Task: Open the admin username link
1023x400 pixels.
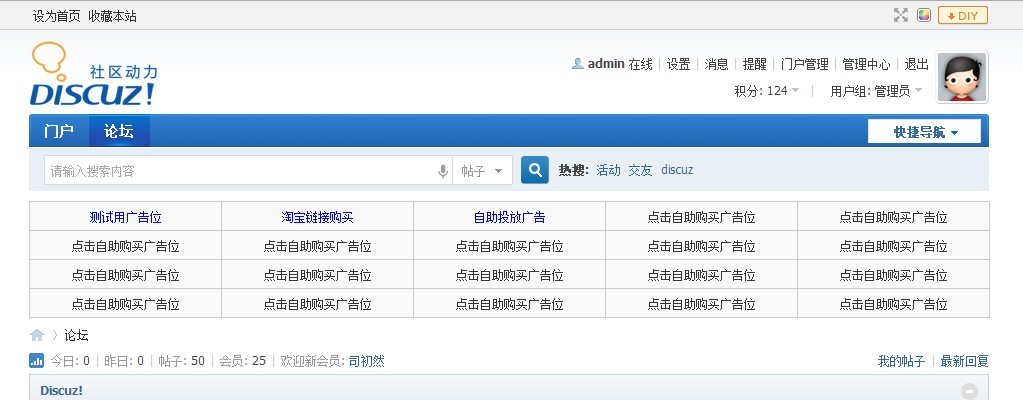Action: (606, 64)
